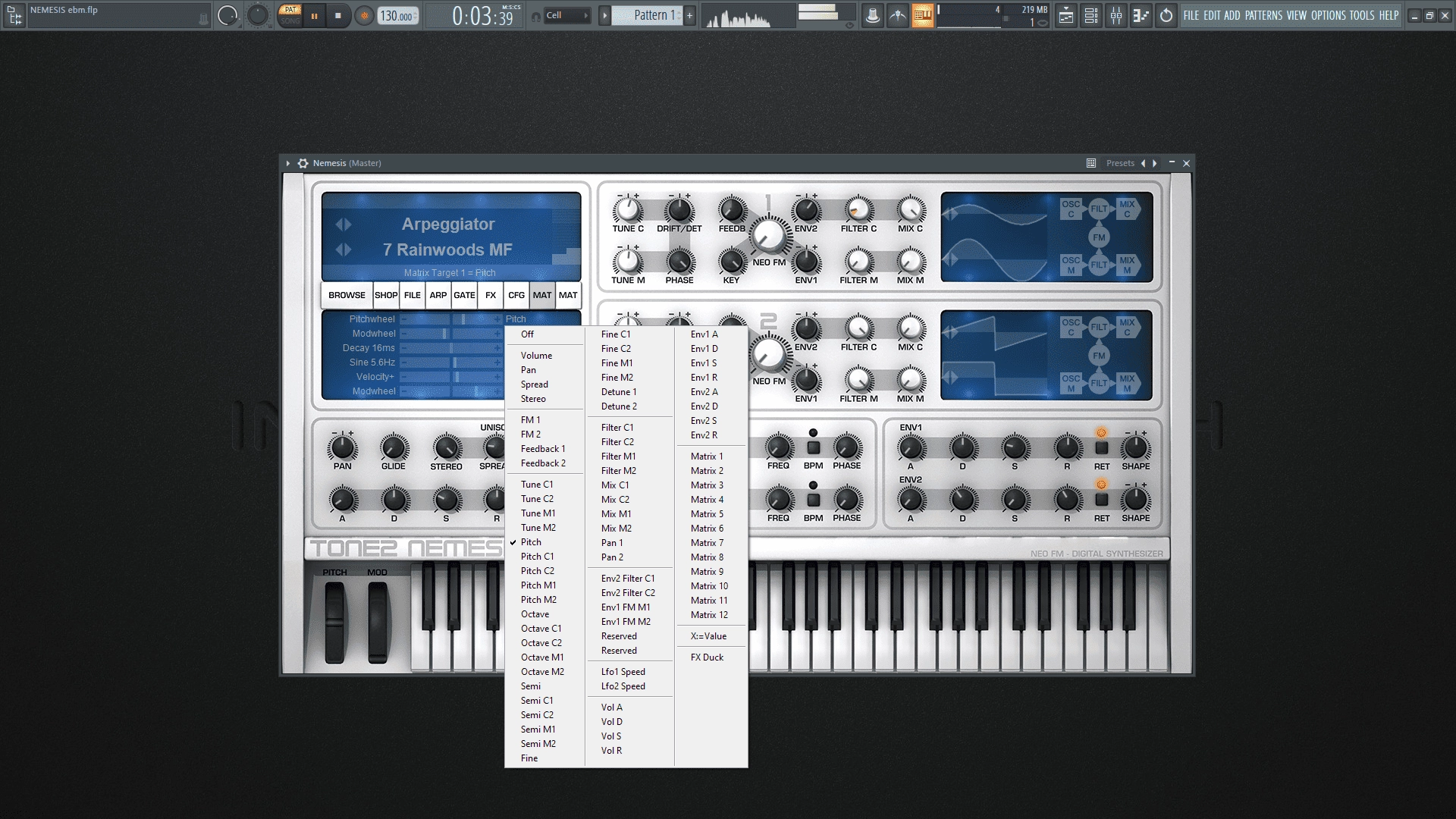Screen dimensions: 1456x819
Task: Go to previous preset arrow in title bar
Action: click(x=1144, y=163)
